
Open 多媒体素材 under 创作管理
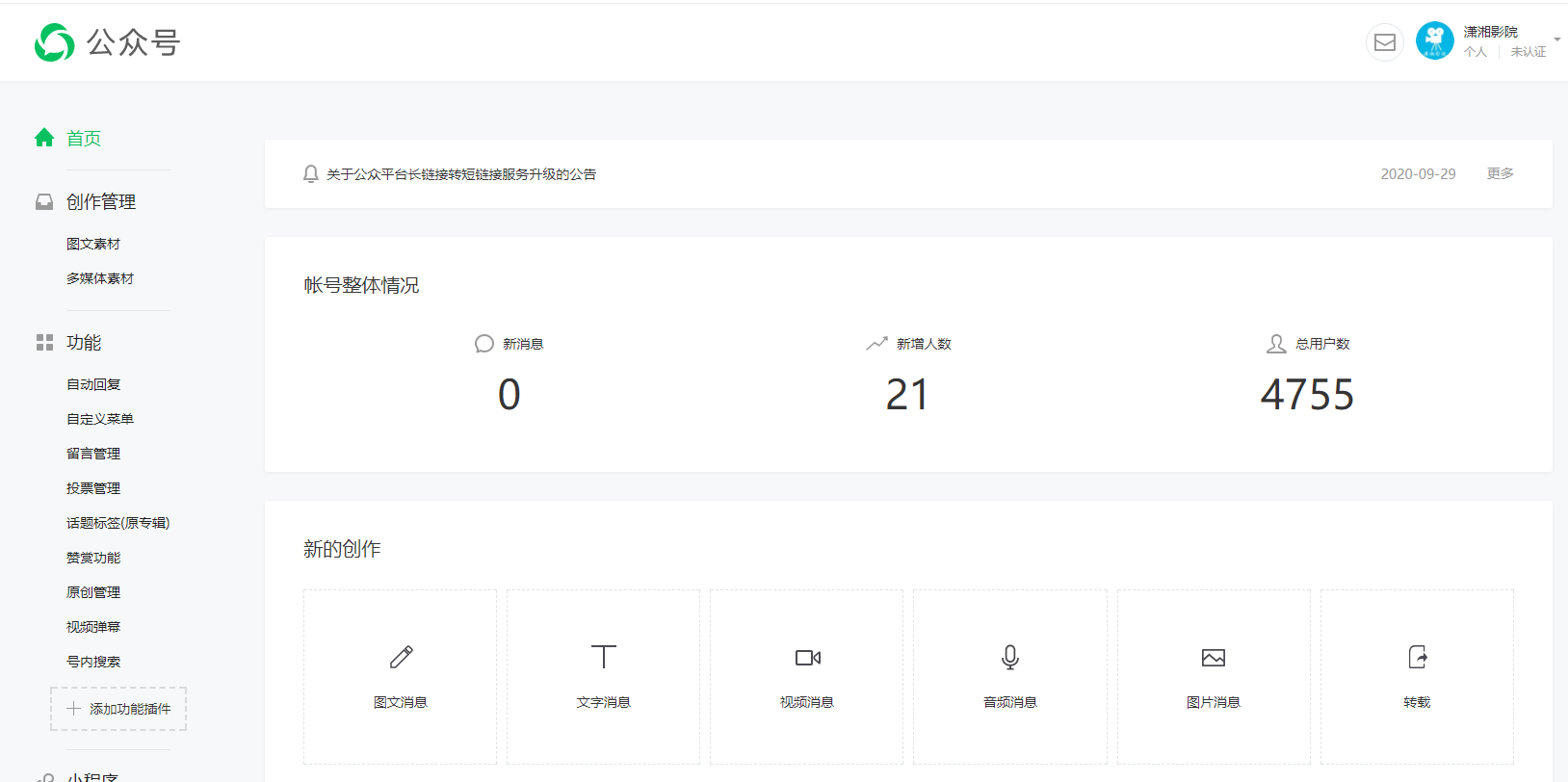point(100,279)
